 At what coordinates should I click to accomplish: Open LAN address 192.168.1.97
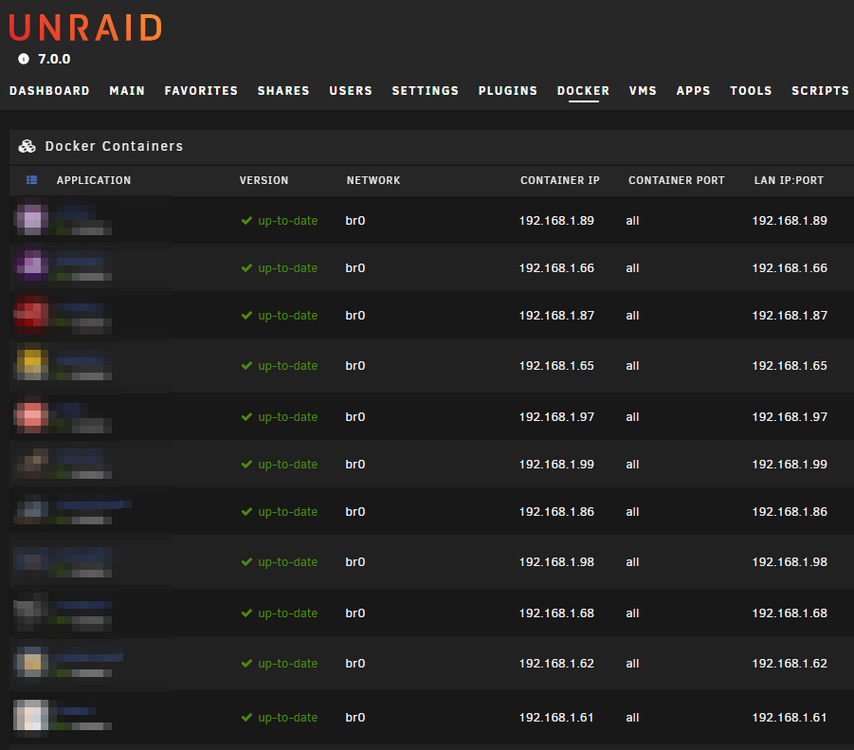pyautogui.click(x=790, y=417)
